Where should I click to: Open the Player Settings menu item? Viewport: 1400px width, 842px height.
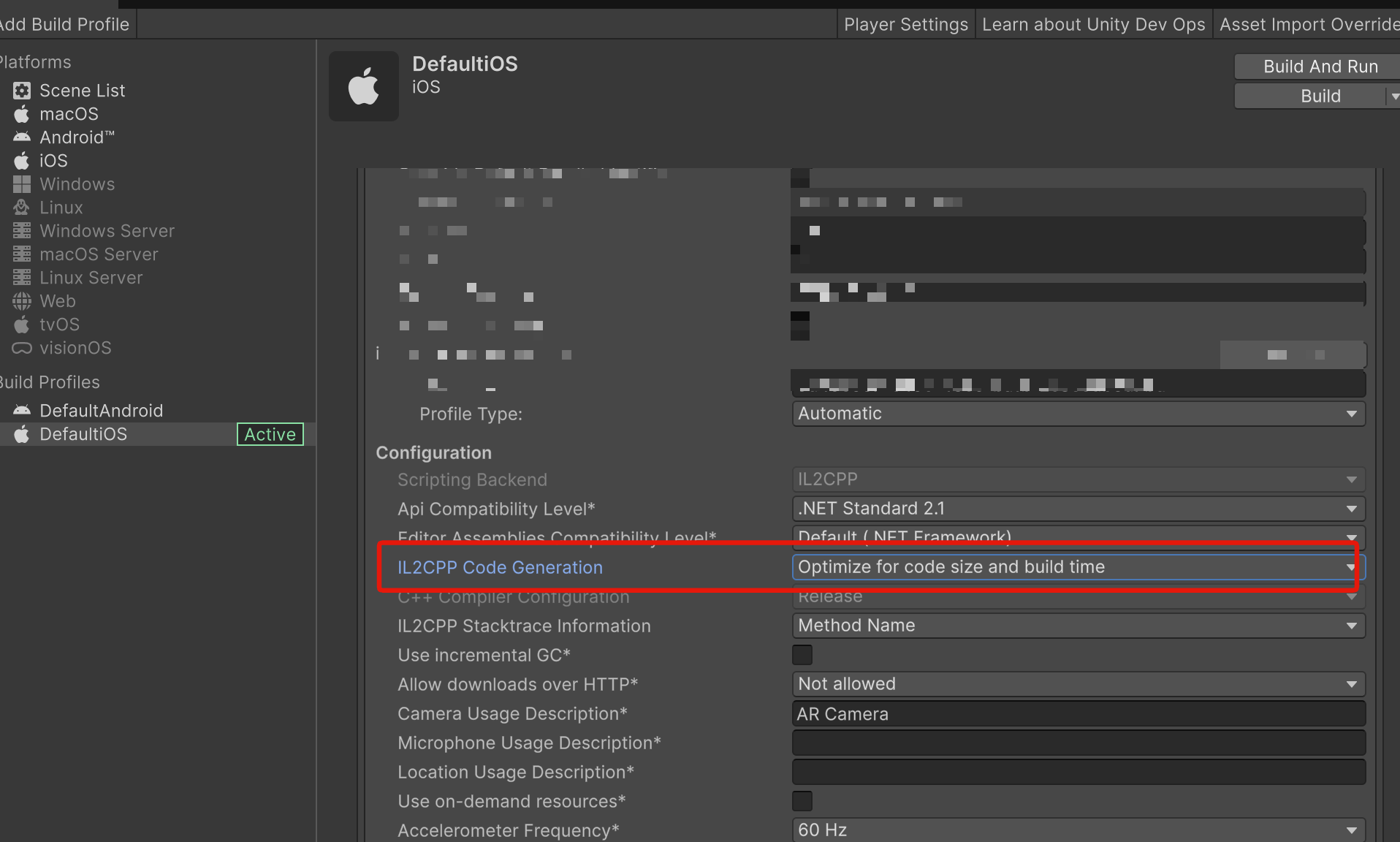tap(905, 23)
